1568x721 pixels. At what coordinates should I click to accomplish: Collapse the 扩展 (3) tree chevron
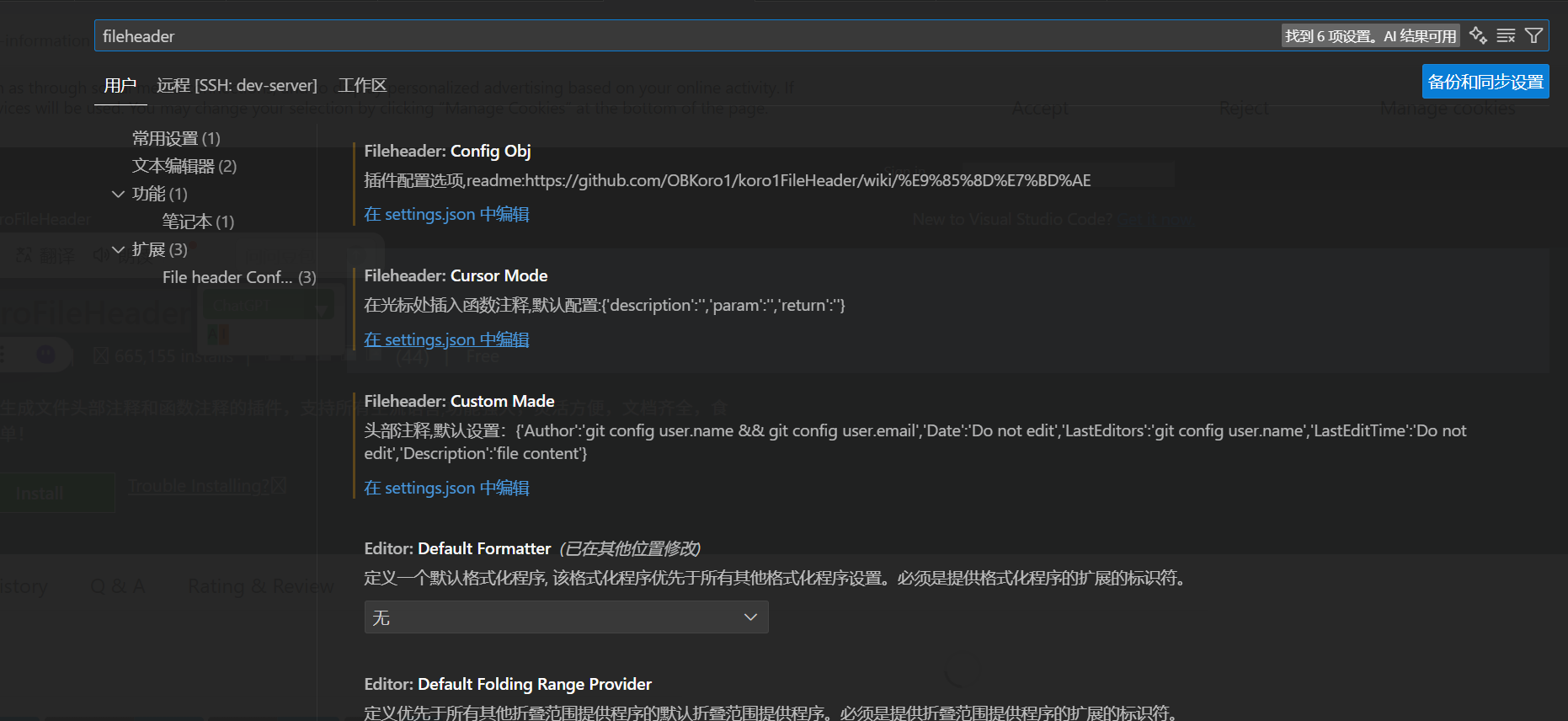[118, 249]
